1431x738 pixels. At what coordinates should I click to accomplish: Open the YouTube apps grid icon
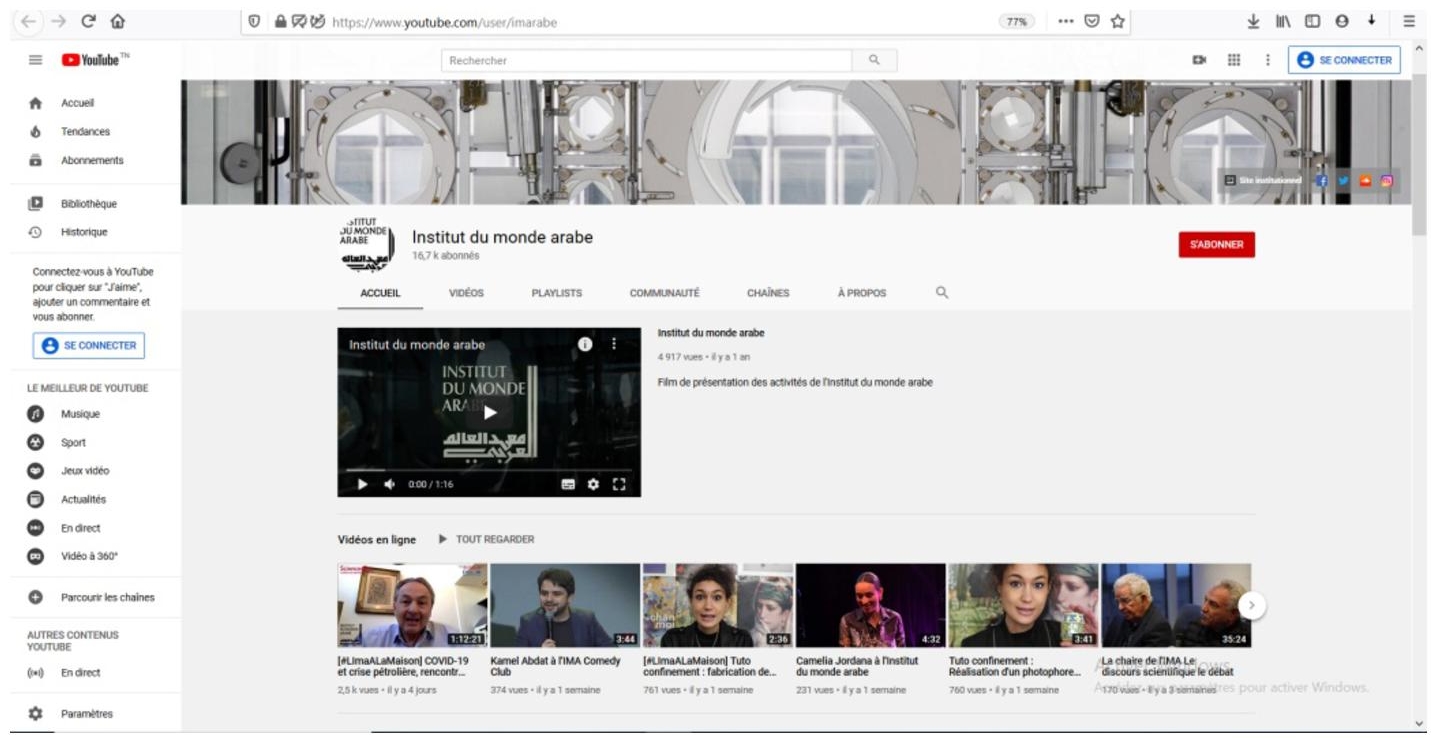(1234, 60)
